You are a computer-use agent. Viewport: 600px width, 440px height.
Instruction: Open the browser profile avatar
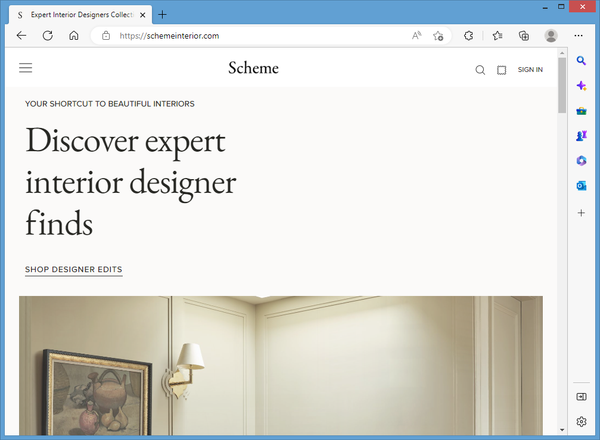pyautogui.click(x=551, y=36)
